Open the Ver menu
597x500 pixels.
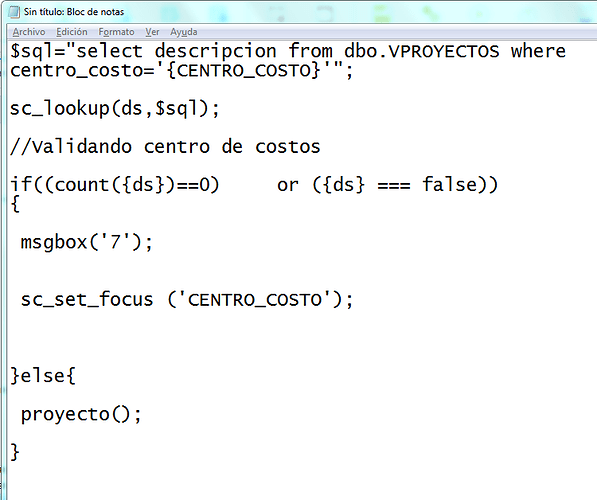(152, 32)
